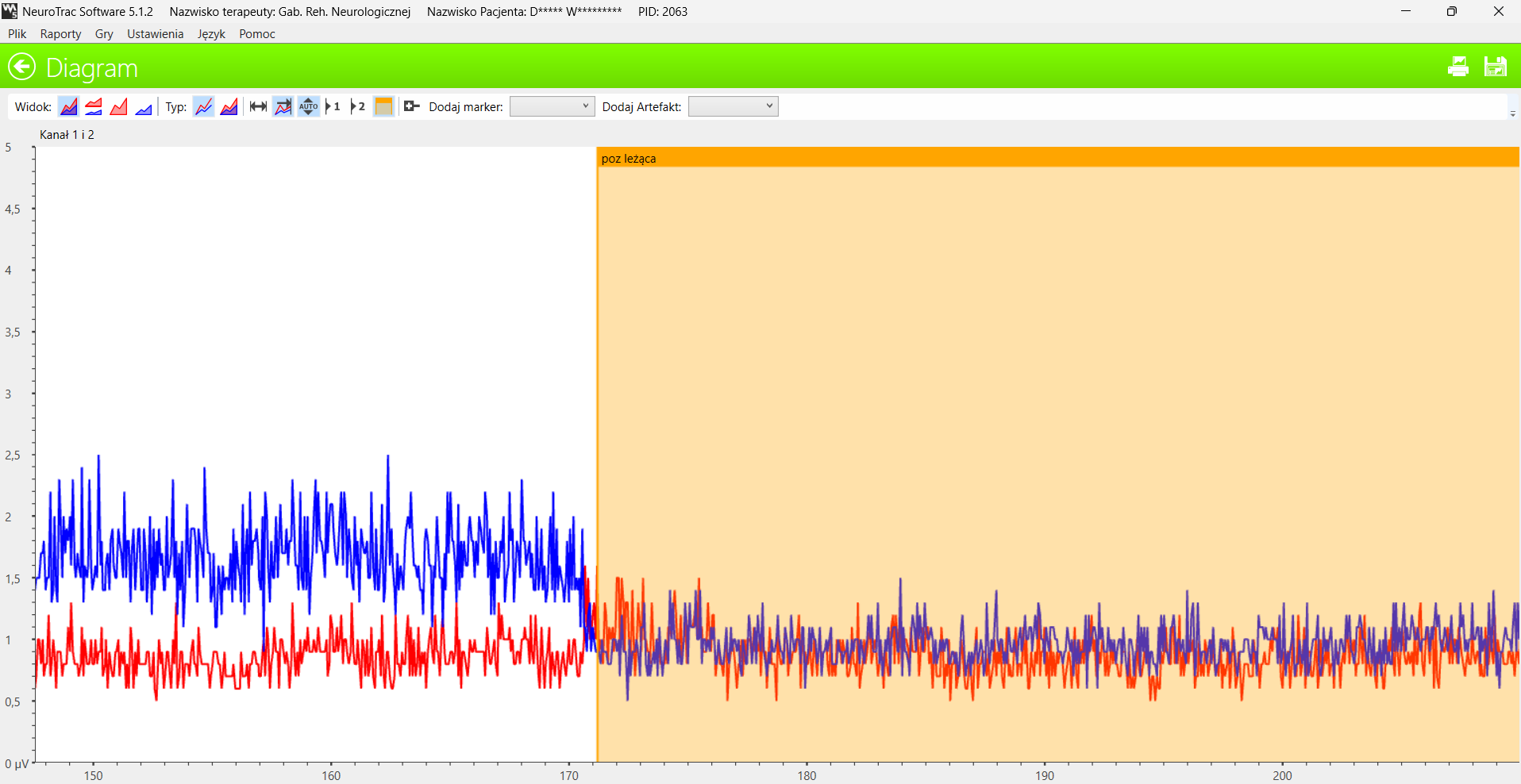Click the fit-to-width horizontal arrows icon

coord(258,106)
